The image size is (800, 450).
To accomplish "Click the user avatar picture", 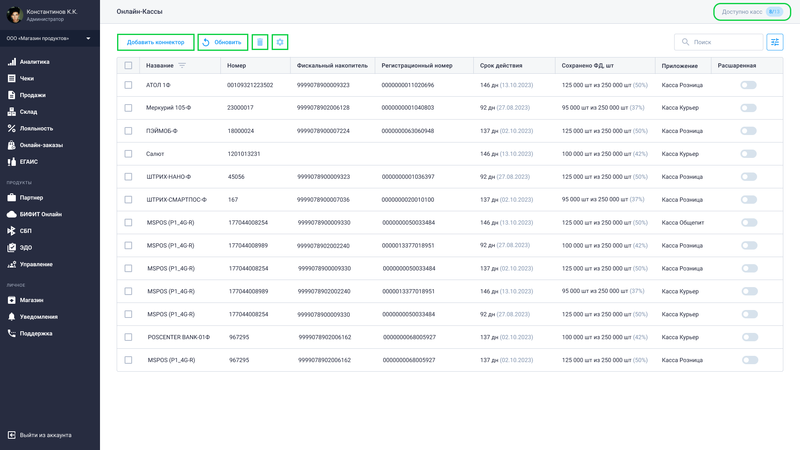I will [15, 15].
